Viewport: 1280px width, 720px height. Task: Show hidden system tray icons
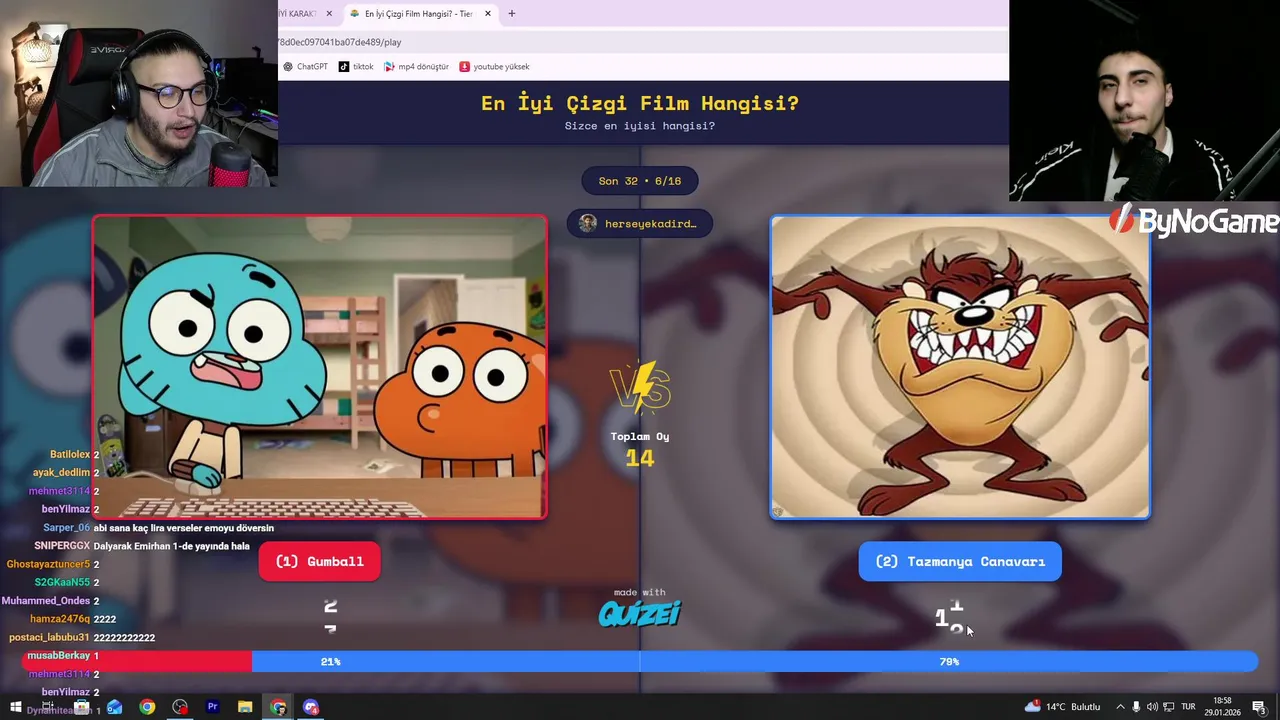[x=1120, y=707]
